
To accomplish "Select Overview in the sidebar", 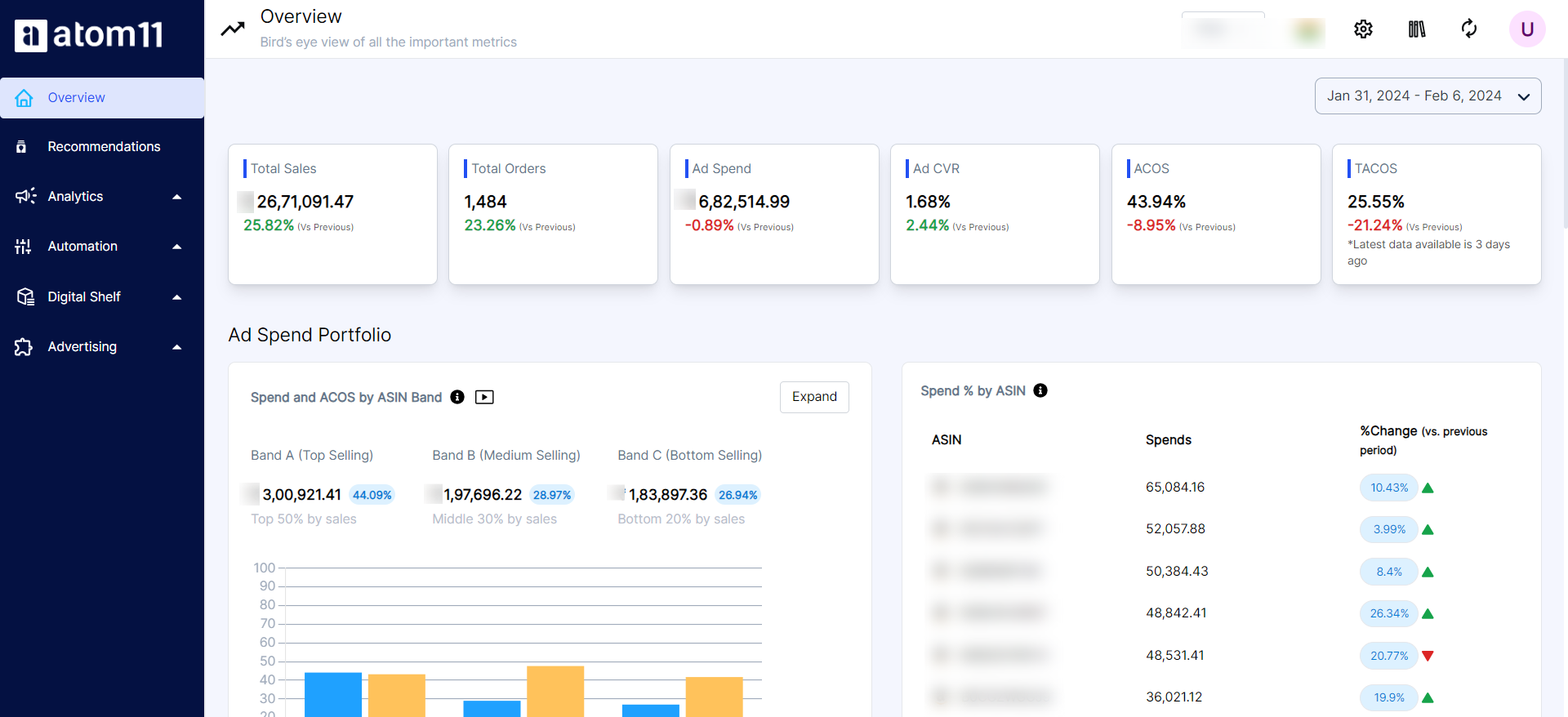I will pos(76,98).
